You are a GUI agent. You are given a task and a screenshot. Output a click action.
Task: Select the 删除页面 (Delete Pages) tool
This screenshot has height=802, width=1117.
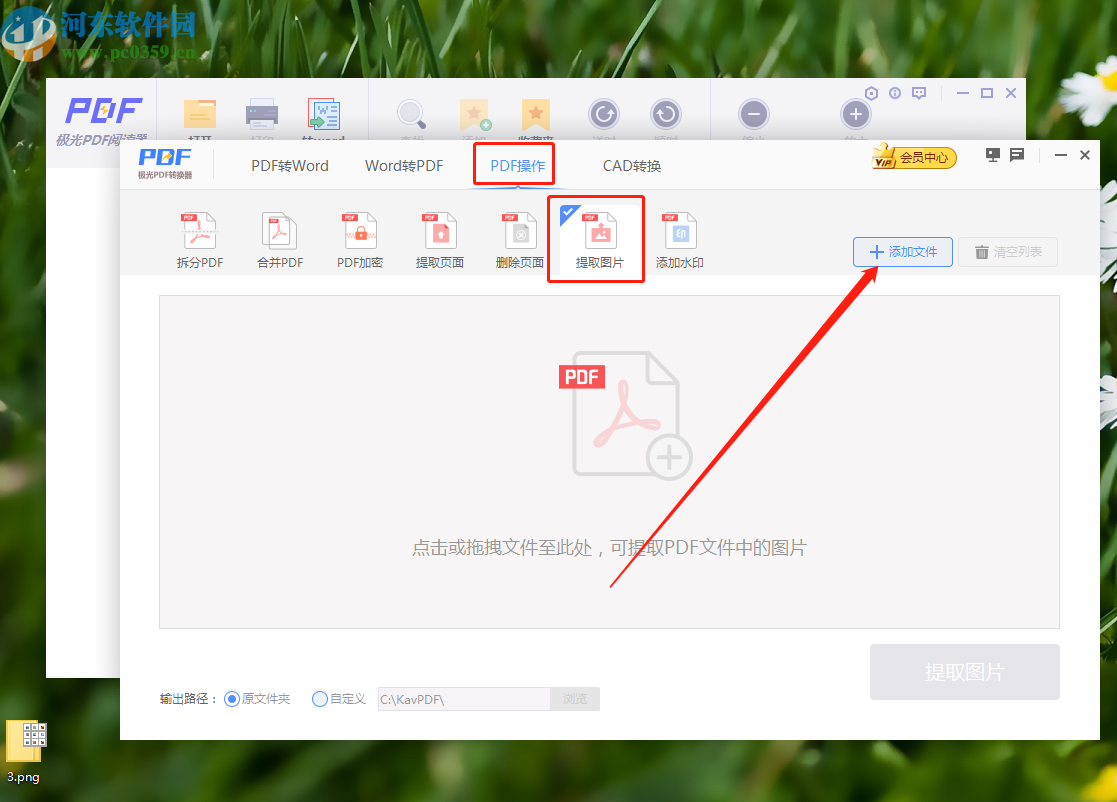519,238
